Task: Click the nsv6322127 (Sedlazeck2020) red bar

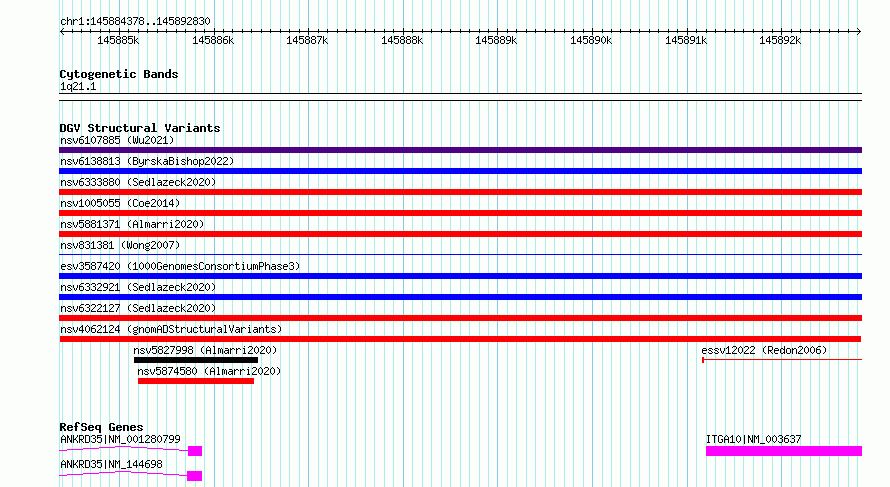Action: (460, 318)
